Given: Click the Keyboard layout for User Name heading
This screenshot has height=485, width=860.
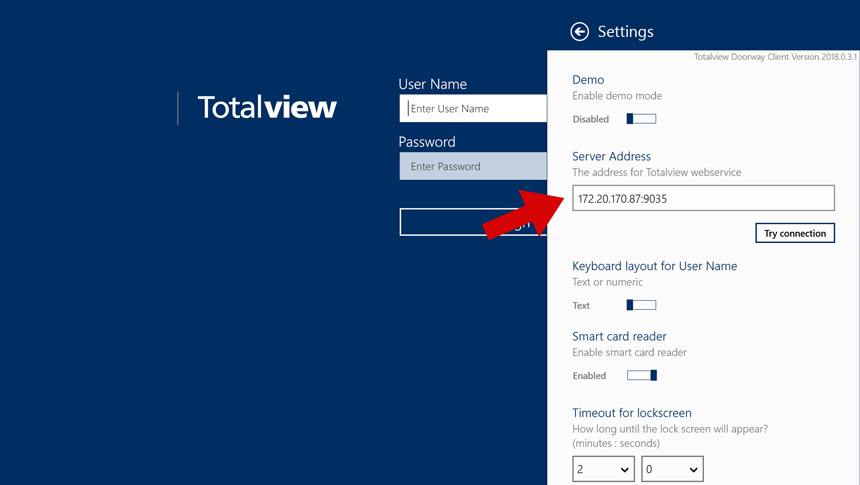Looking at the screenshot, I should [654, 266].
